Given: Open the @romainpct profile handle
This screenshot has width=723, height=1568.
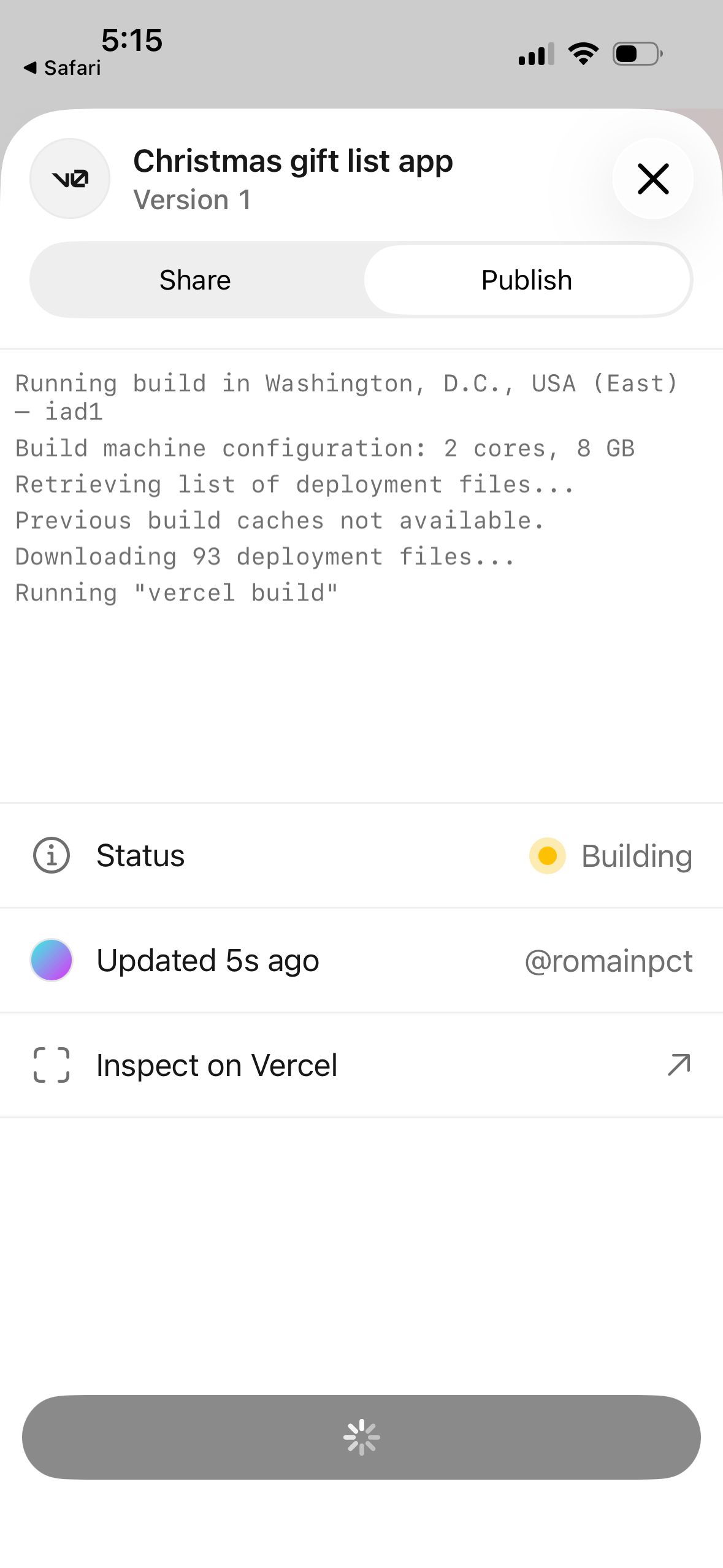Looking at the screenshot, I should (608, 961).
